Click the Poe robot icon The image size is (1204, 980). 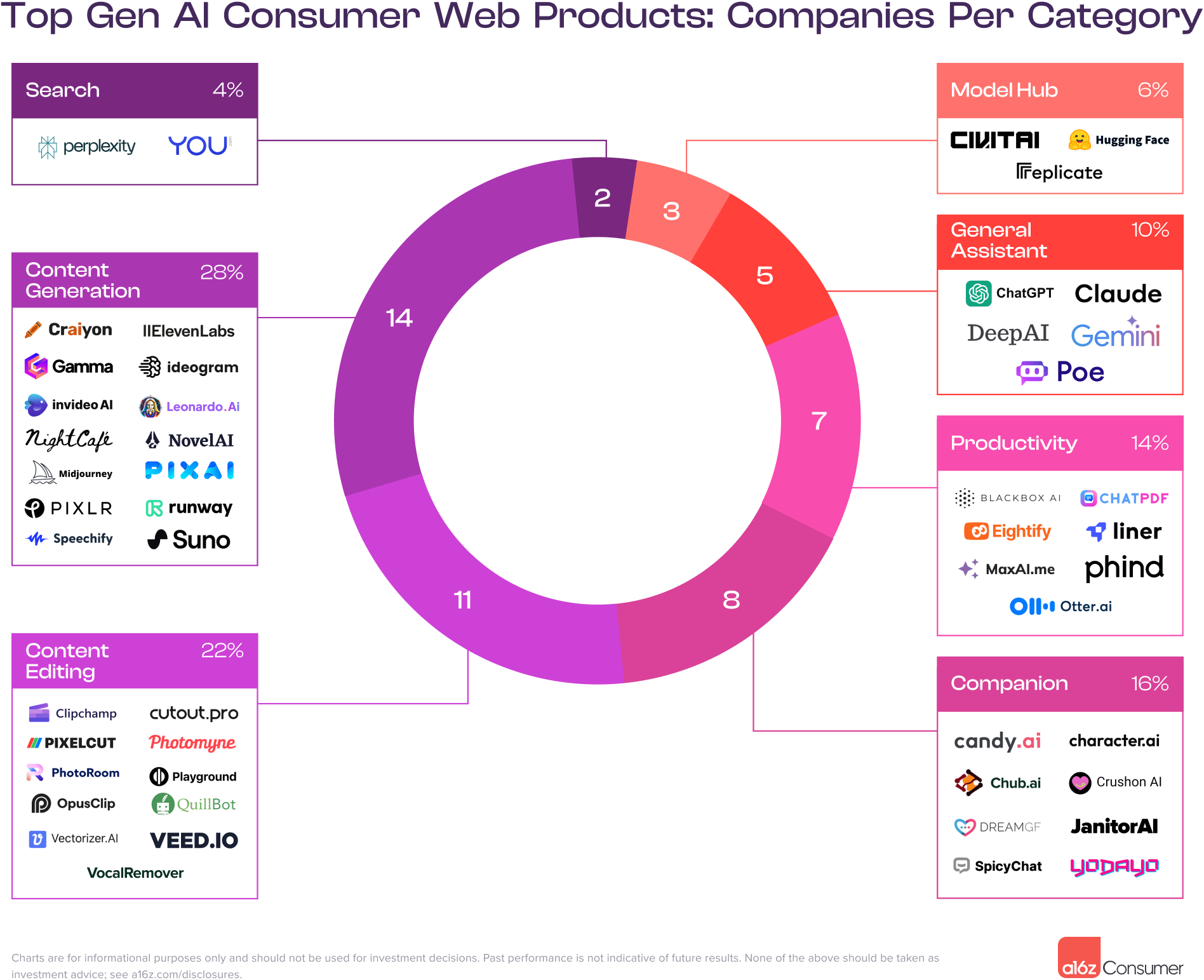pos(1031,372)
